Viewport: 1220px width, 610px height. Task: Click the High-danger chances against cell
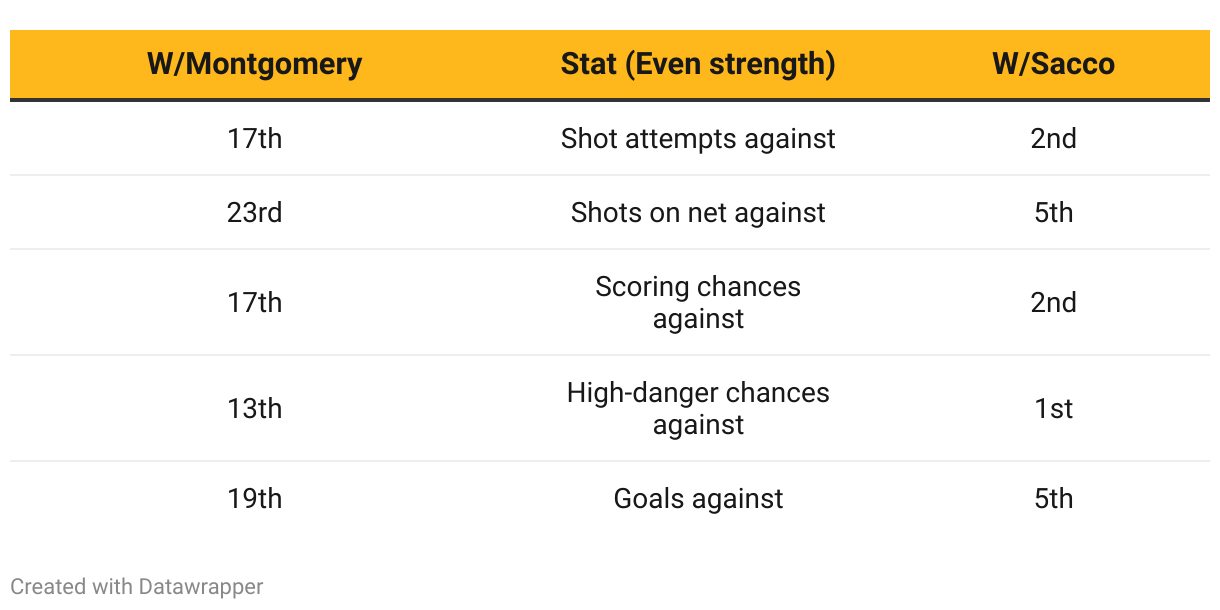(x=698, y=408)
